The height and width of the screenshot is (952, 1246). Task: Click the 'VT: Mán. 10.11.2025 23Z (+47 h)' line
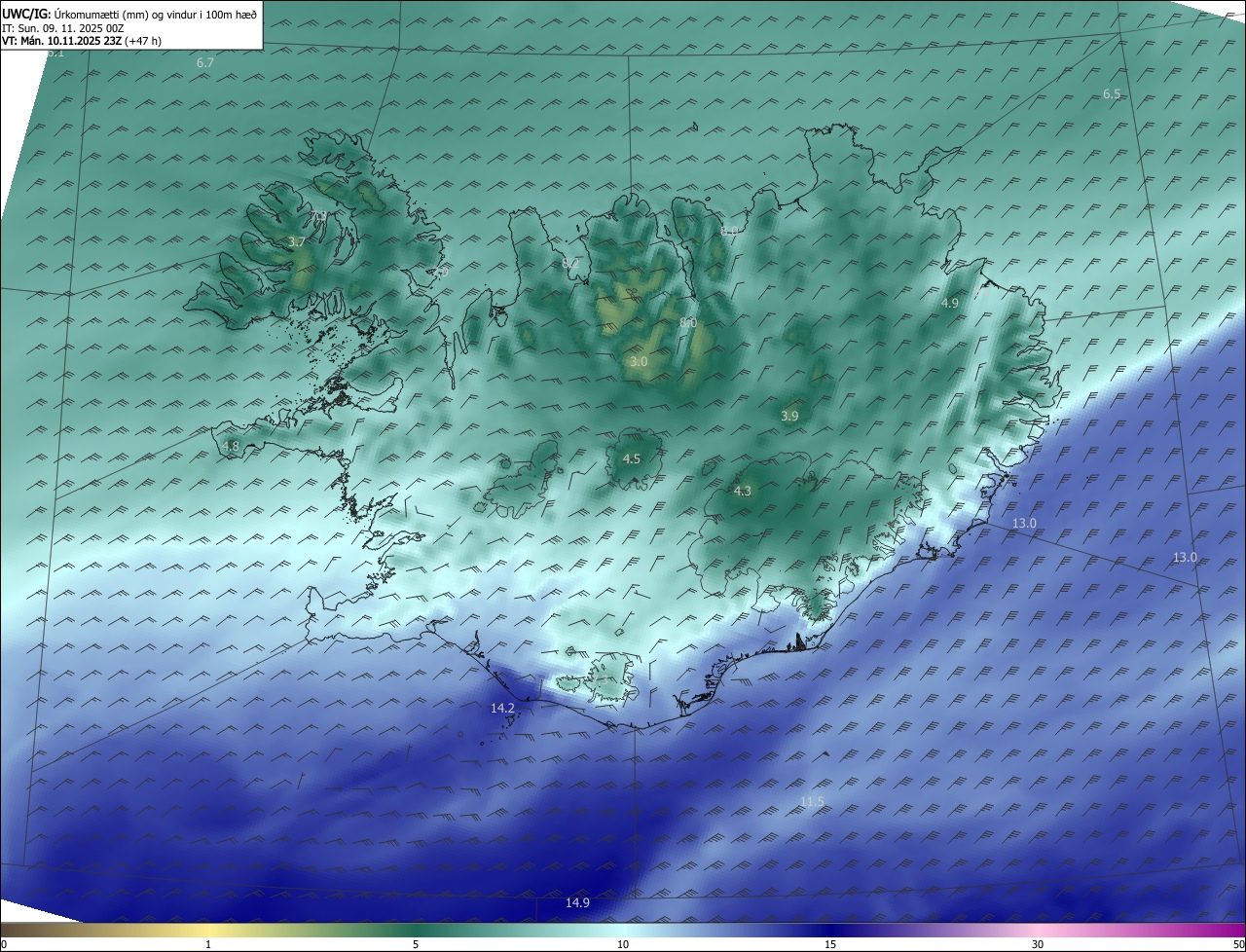tap(81, 41)
